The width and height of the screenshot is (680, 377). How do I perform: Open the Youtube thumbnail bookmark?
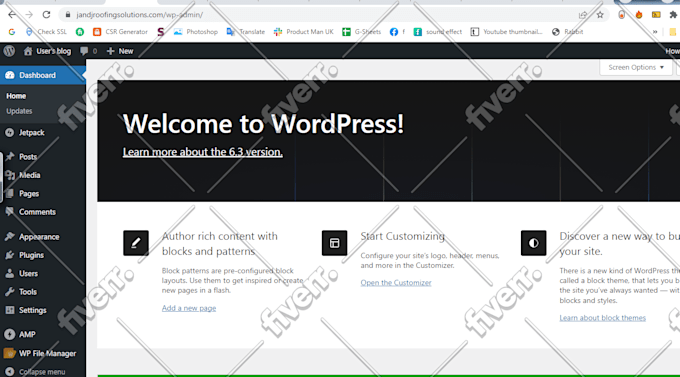click(507, 32)
